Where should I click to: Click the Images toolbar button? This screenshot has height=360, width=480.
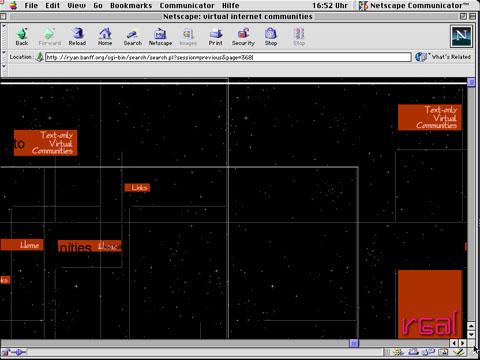pos(188,36)
